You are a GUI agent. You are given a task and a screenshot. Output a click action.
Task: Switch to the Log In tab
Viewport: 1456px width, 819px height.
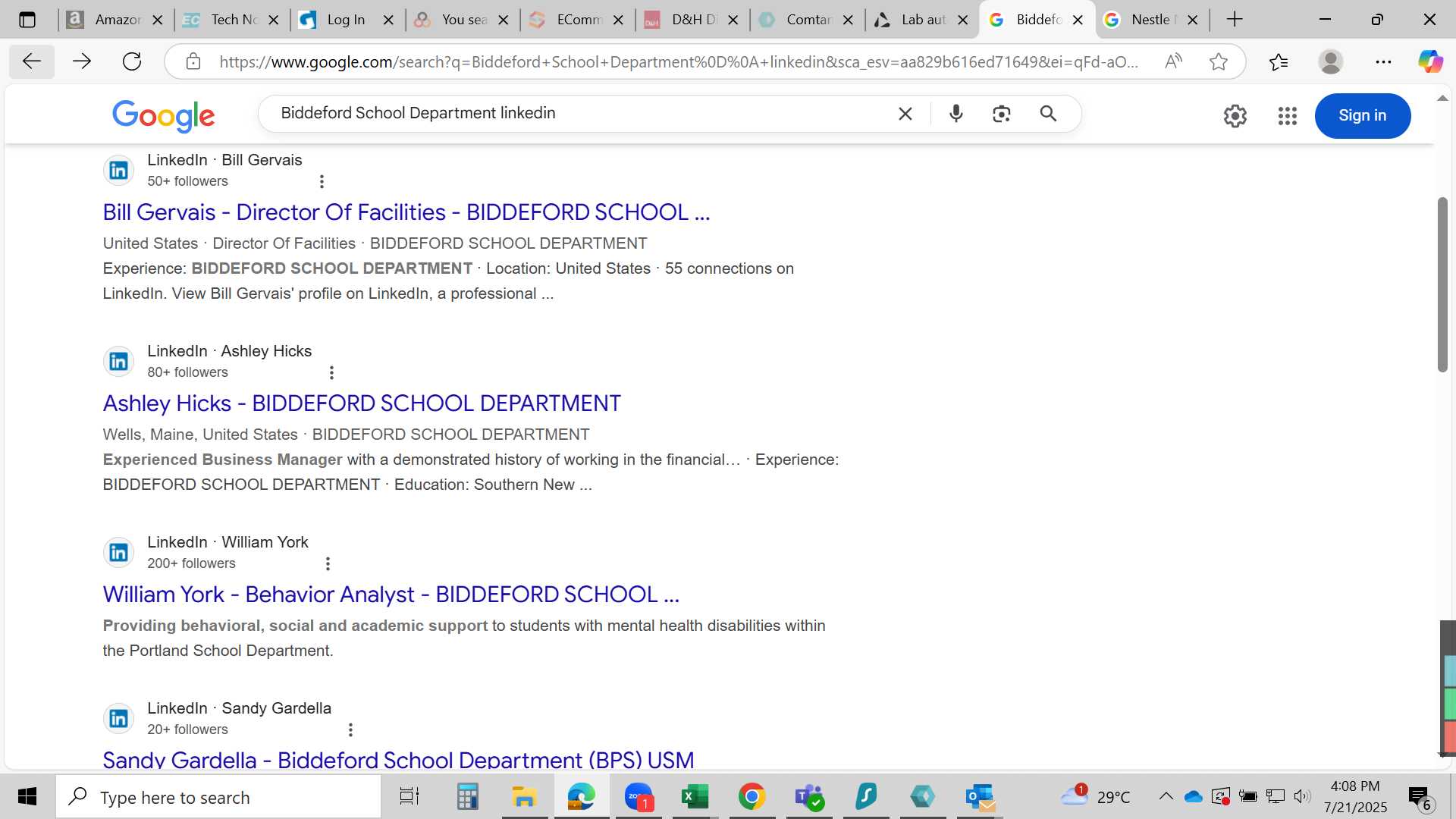click(x=347, y=20)
